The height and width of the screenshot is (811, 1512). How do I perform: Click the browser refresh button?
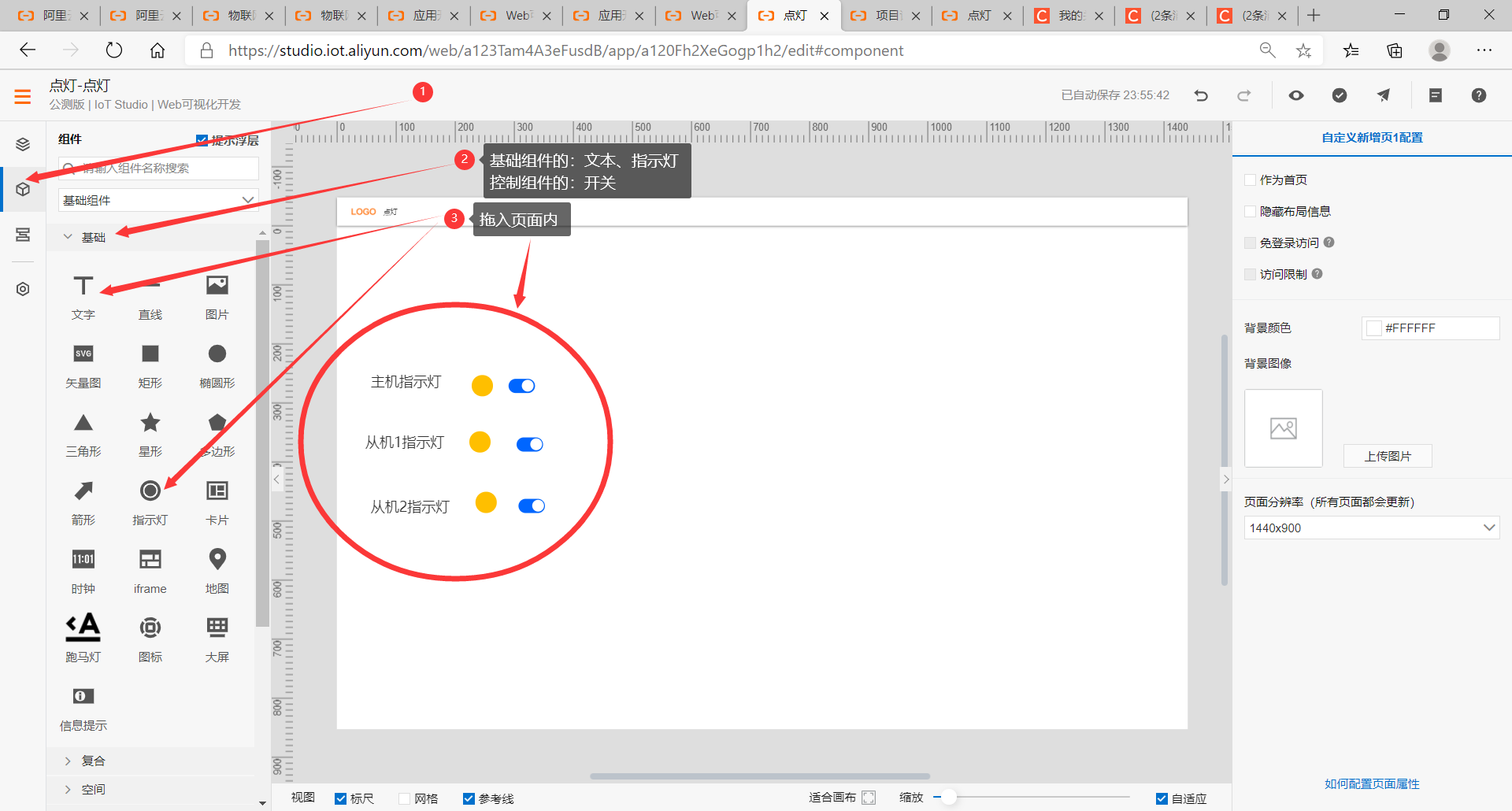(114, 50)
